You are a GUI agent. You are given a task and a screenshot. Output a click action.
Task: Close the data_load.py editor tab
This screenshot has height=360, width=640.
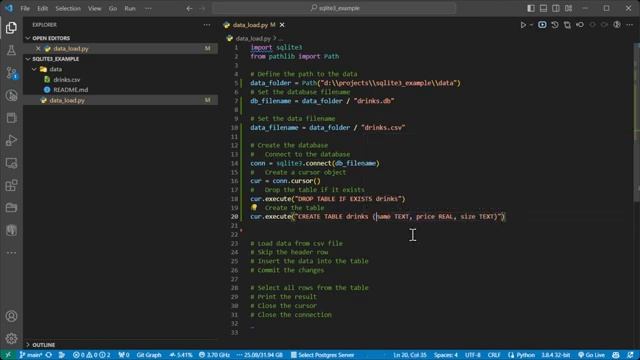(282, 25)
